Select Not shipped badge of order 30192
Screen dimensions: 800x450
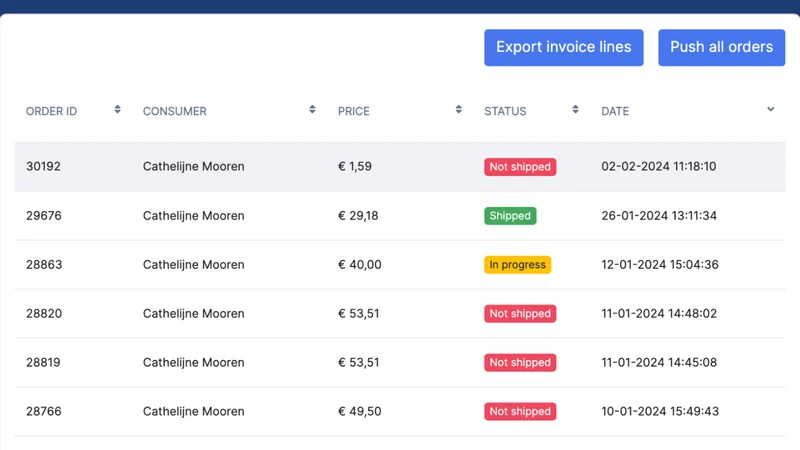(520, 167)
